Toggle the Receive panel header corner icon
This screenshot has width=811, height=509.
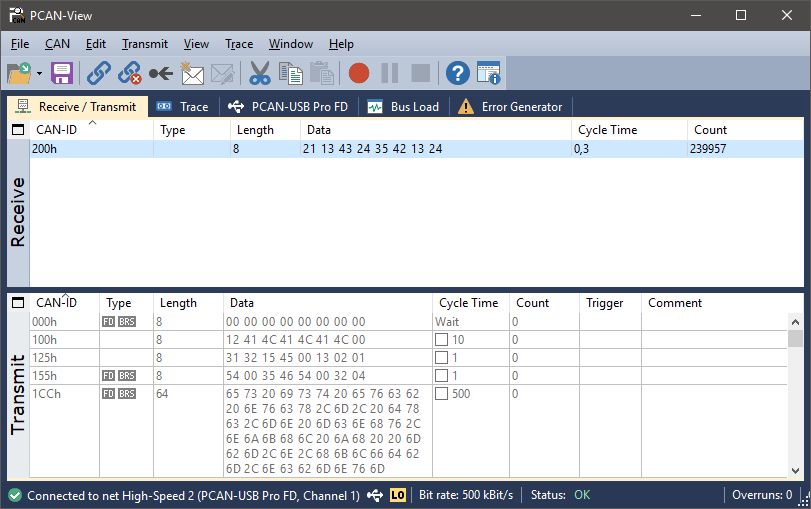pyautogui.click(x=17, y=130)
